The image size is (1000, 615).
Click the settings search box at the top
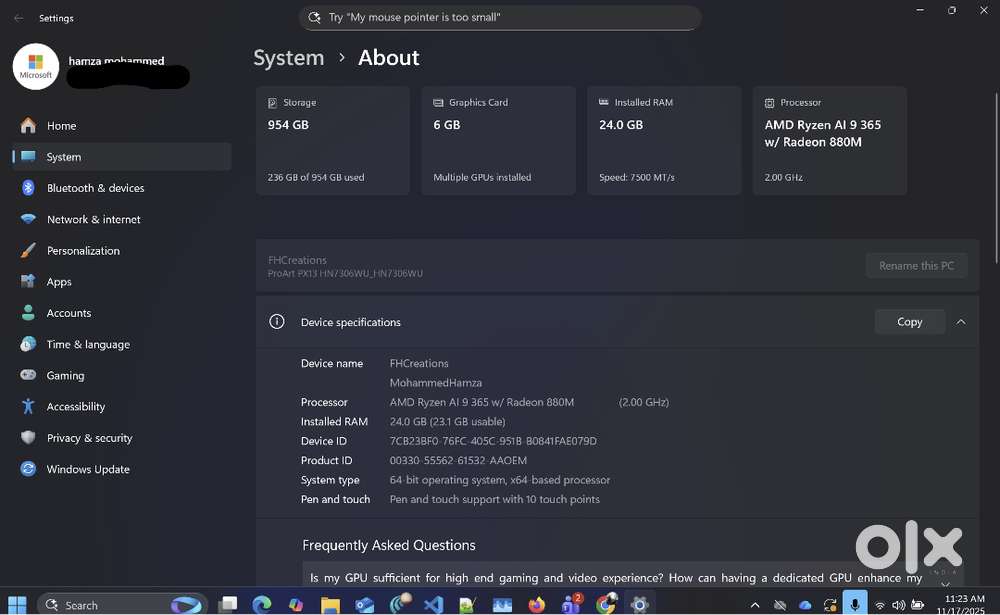[x=500, y=17]
